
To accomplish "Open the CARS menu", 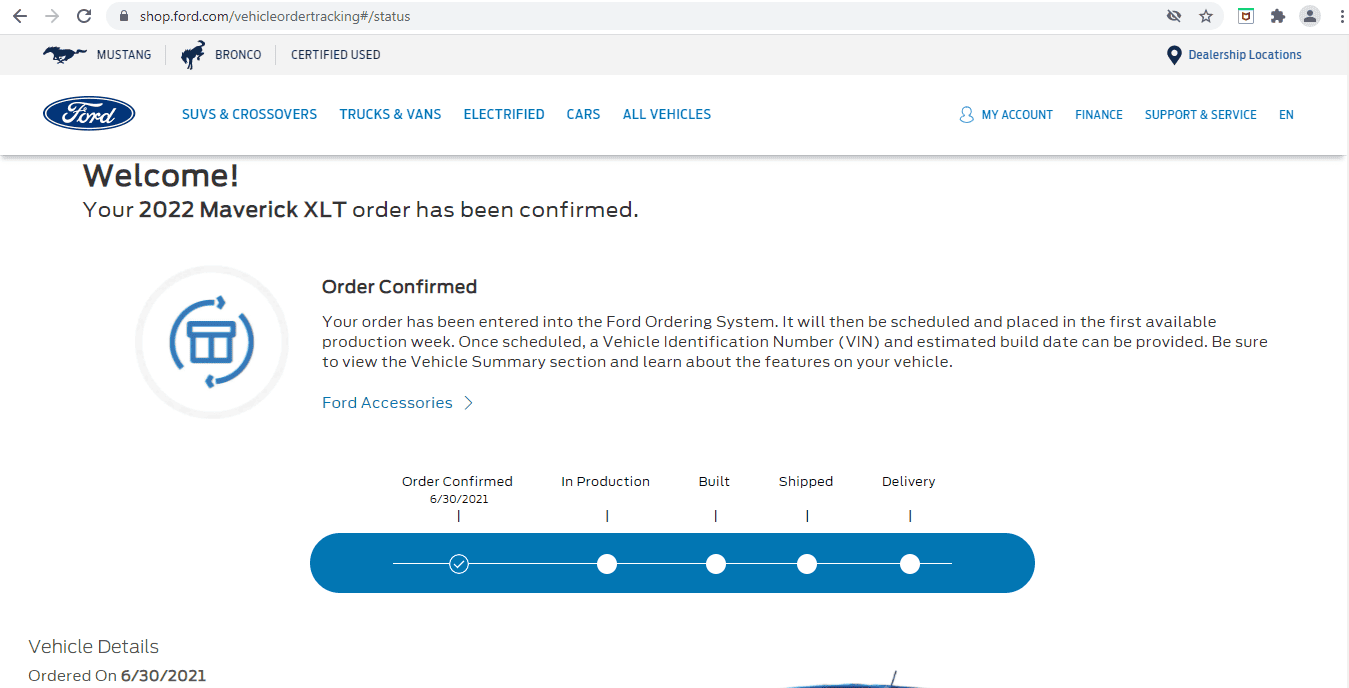I will click(583, 115).
